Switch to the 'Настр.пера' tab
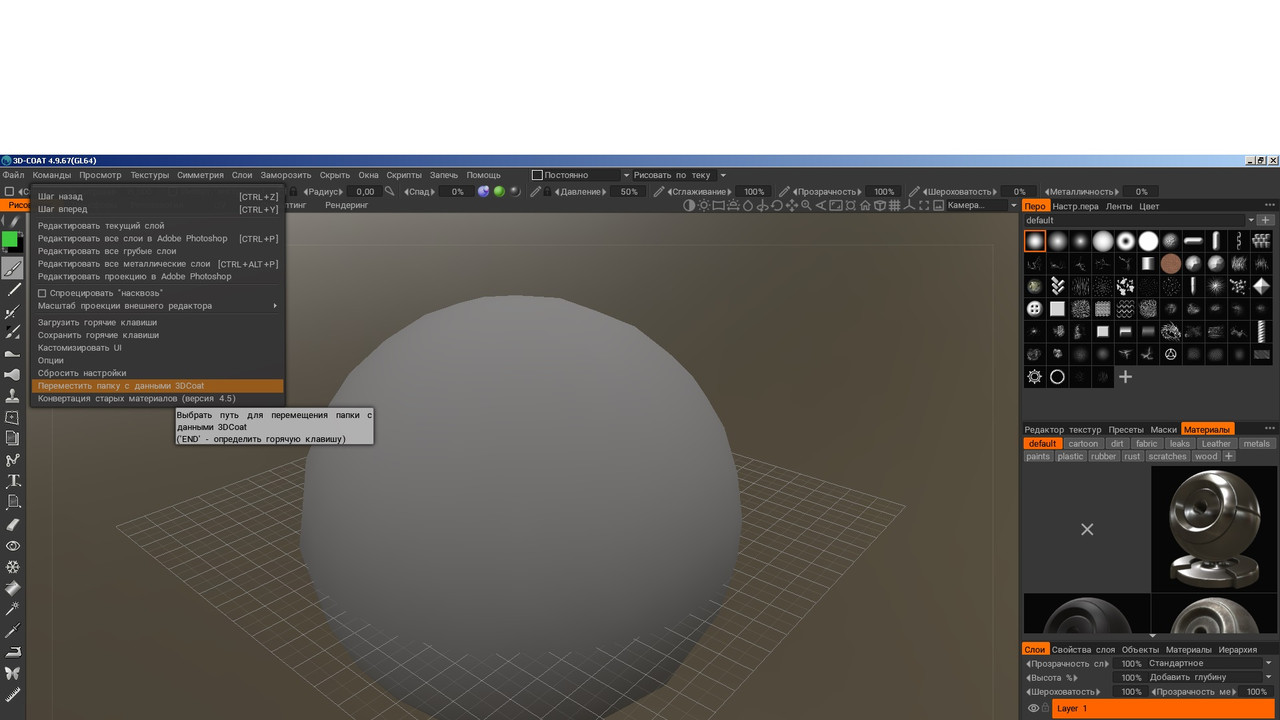Viewport: 1280px width, 720px height. tap(1075, 206)
